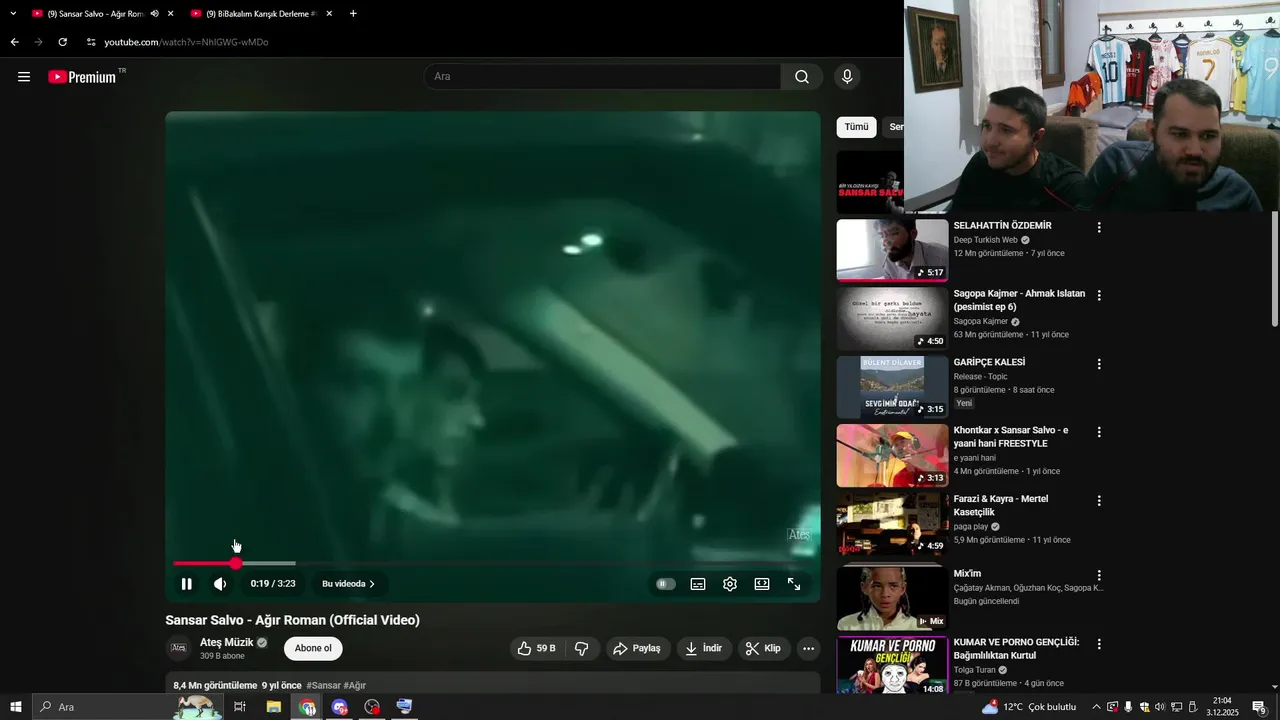Open Khontkar x Sansar Salvo FREESTYLE title

(1011, 437)
